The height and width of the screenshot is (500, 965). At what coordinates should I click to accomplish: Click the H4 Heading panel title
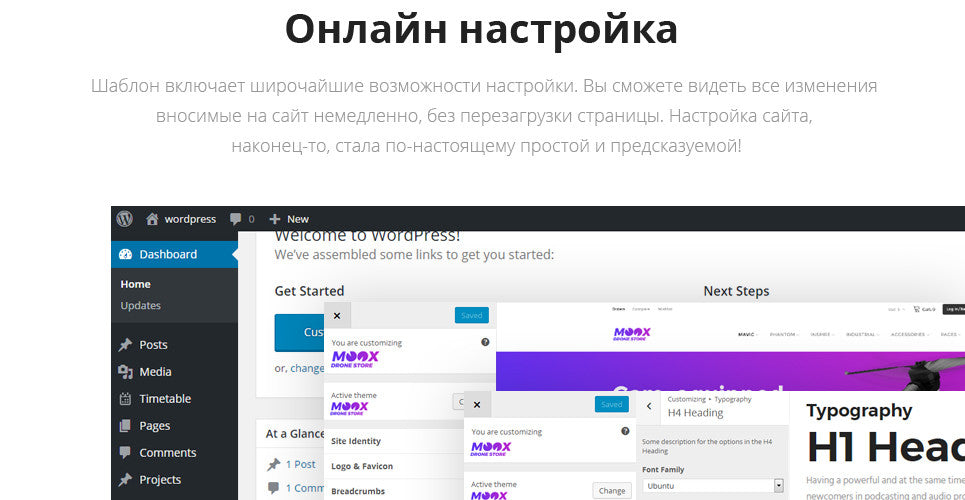[695, 413]
